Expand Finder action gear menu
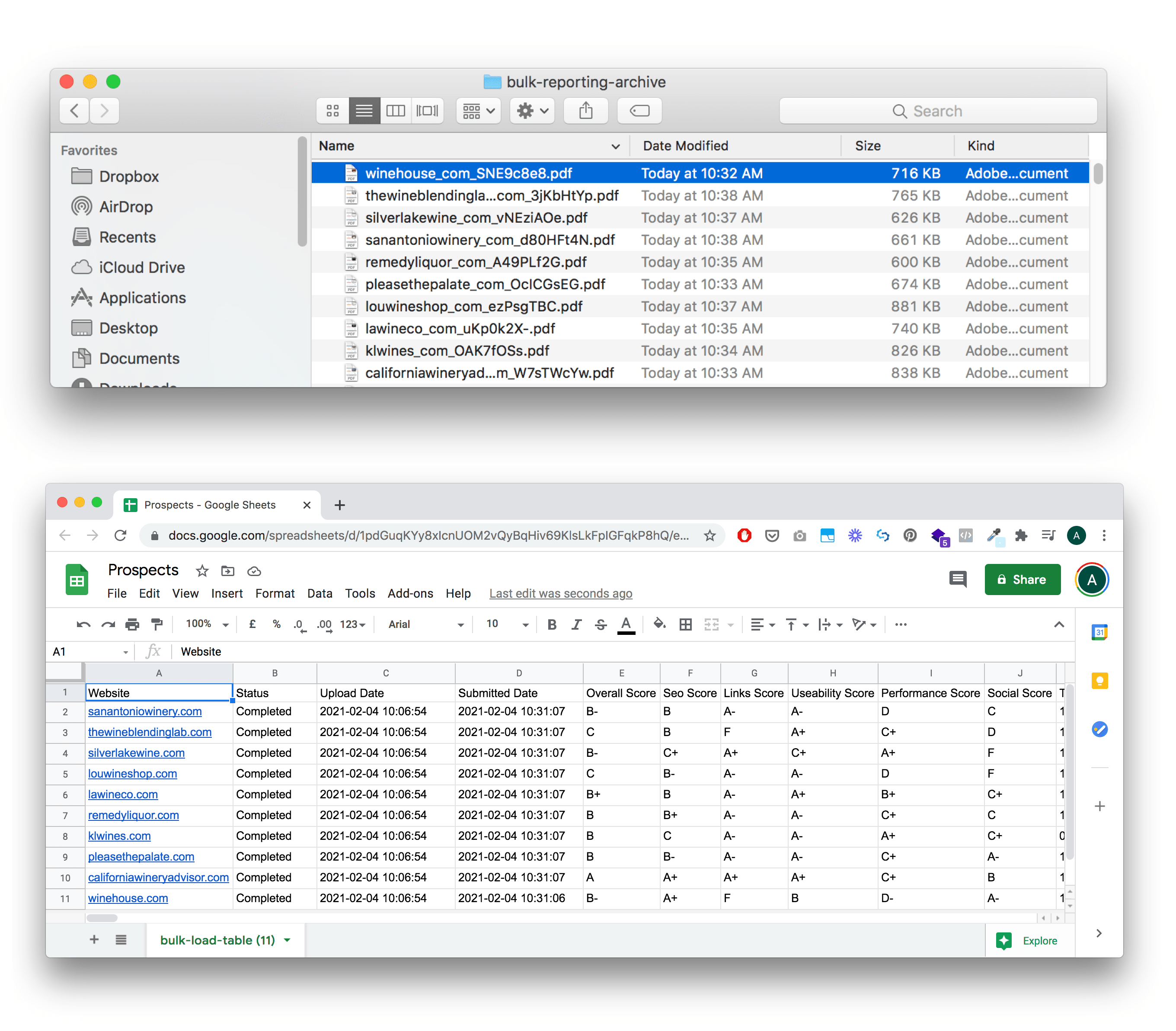Image resolution: width=1176 pixels, height=1031 pixels. click(x=532, y=110)
